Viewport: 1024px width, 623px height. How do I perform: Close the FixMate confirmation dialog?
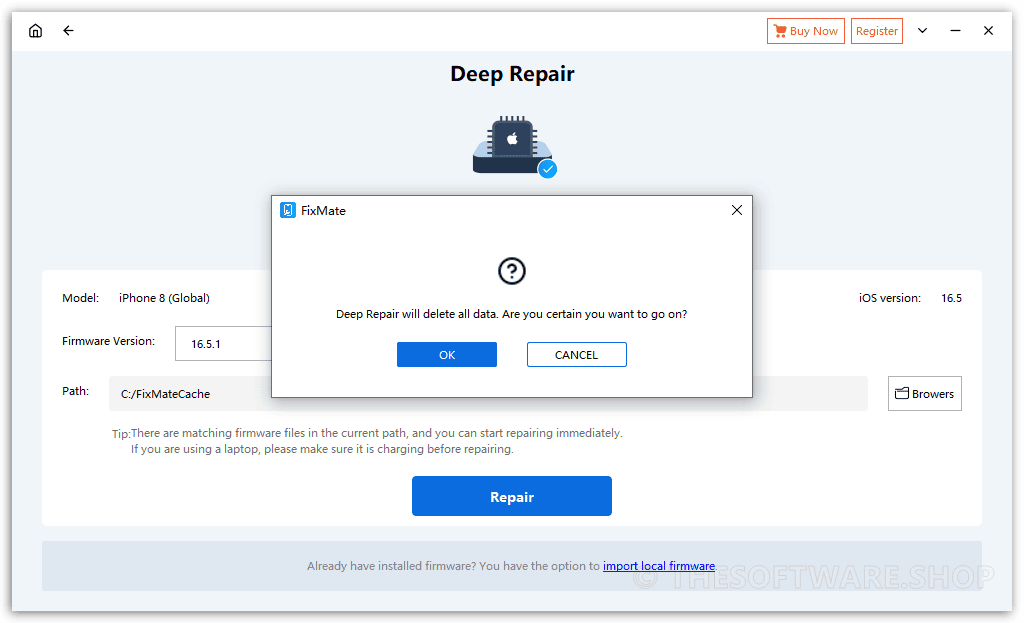737,210
